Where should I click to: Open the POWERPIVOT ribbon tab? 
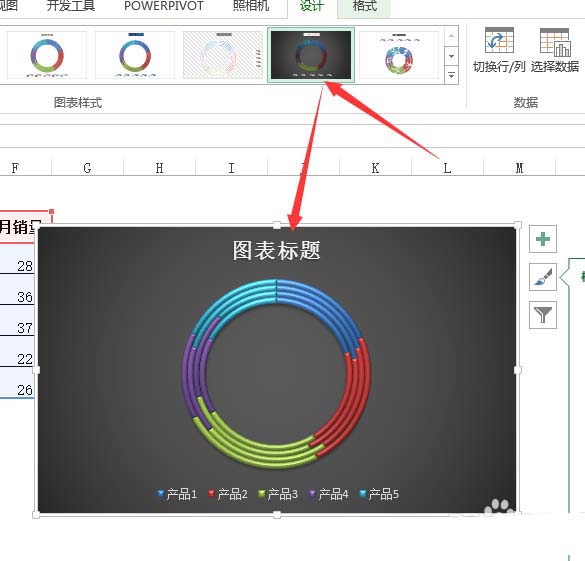(x=164, y=6)
